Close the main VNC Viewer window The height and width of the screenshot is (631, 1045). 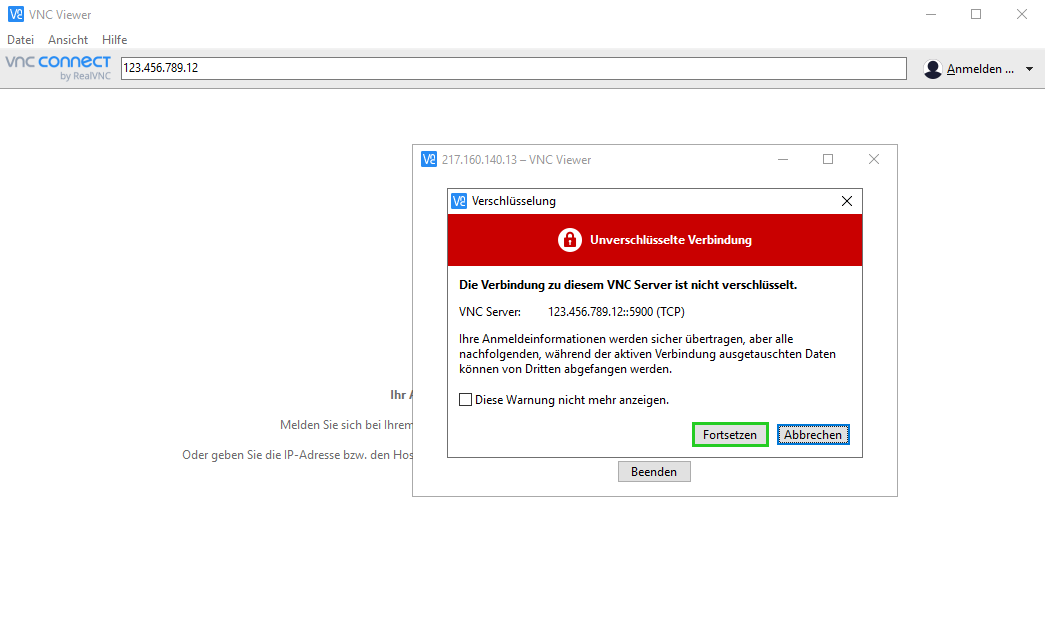[x=1022, y=14]
